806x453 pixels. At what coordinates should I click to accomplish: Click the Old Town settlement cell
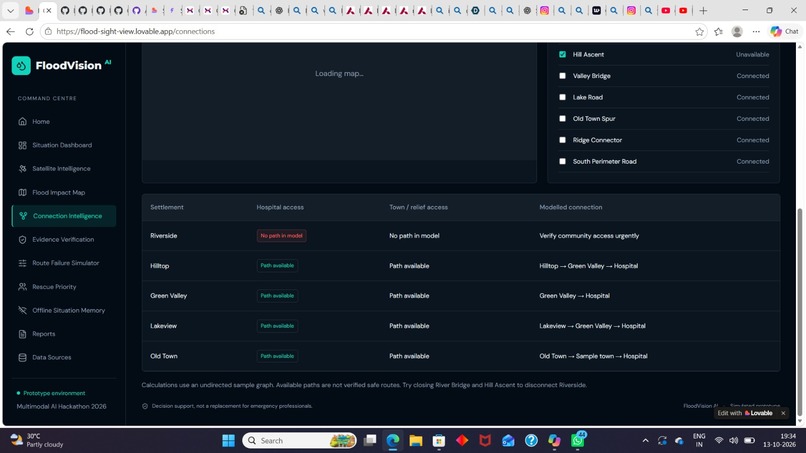coord(163,356)
